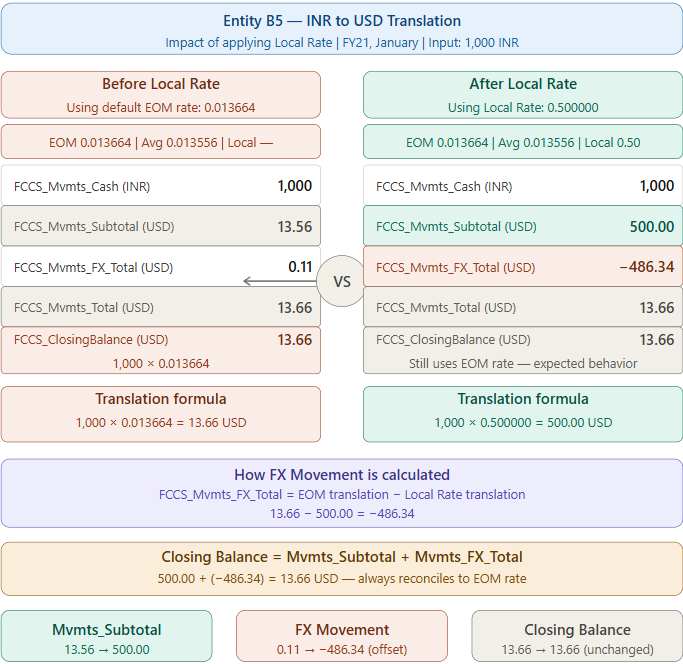The height and width of the screenshot is (664, 683).
Task: Select 13.66 Mvmts_Total value in Before column
Action: point(294,308)
